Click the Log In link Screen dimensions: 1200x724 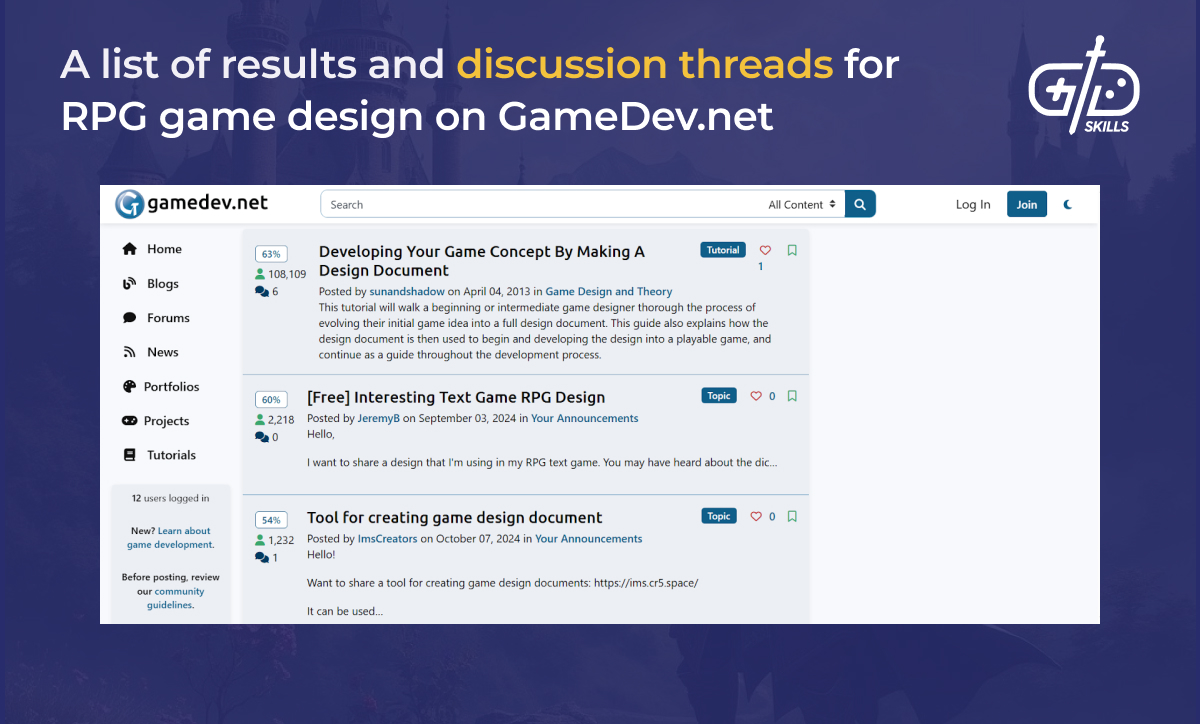(973, 204)
